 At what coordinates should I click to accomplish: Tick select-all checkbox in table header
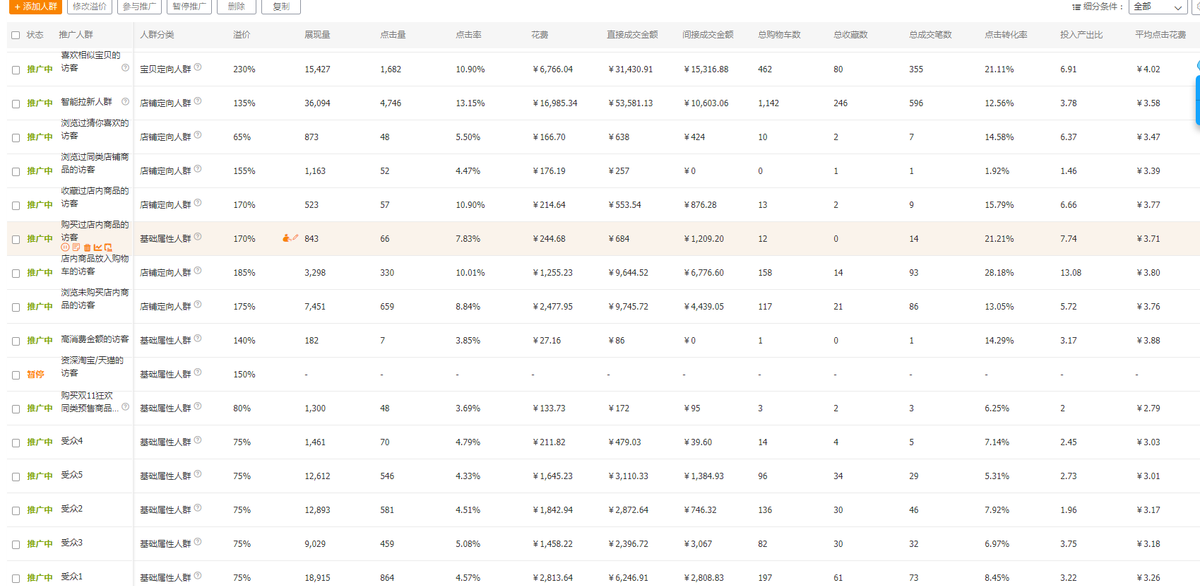(15, 35)
